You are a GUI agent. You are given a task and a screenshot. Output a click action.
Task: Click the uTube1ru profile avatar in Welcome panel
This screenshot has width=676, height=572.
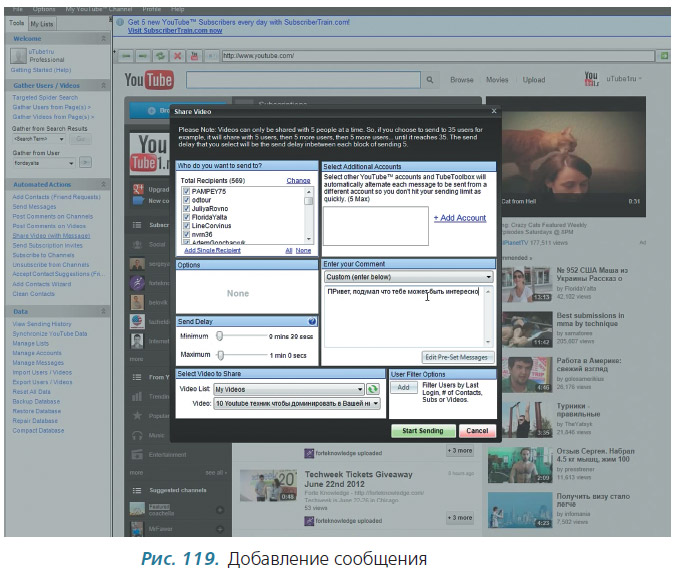coord(19,56)
